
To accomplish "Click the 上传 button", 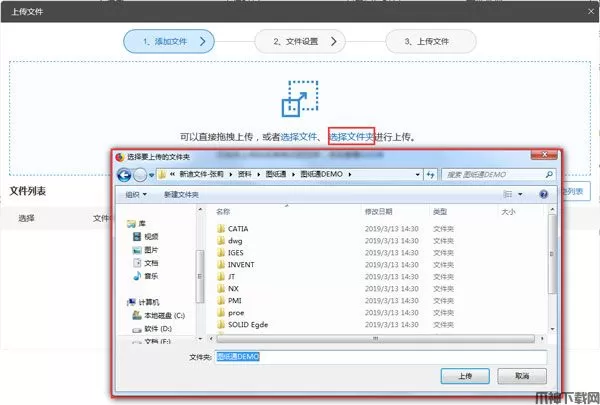I will coord(465,376).
